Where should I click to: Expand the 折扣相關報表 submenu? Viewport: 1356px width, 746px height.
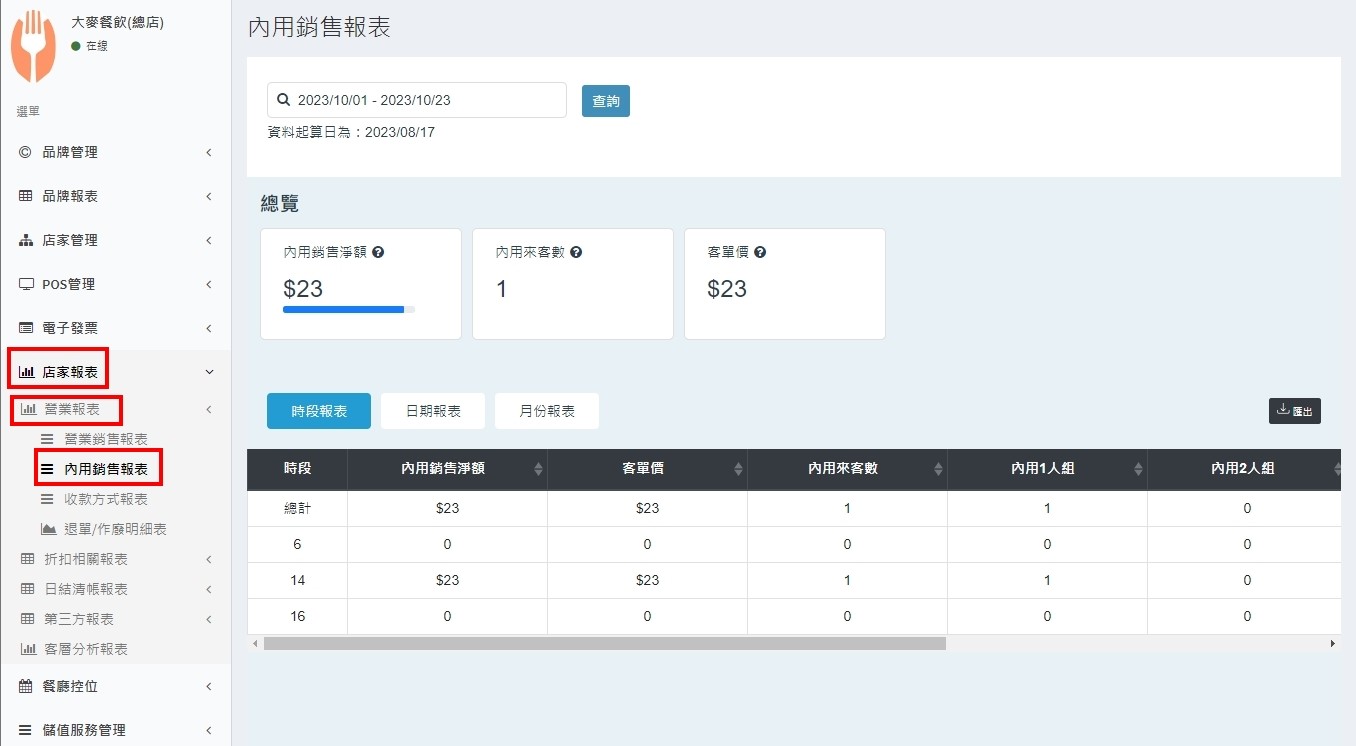coord(115,559)
